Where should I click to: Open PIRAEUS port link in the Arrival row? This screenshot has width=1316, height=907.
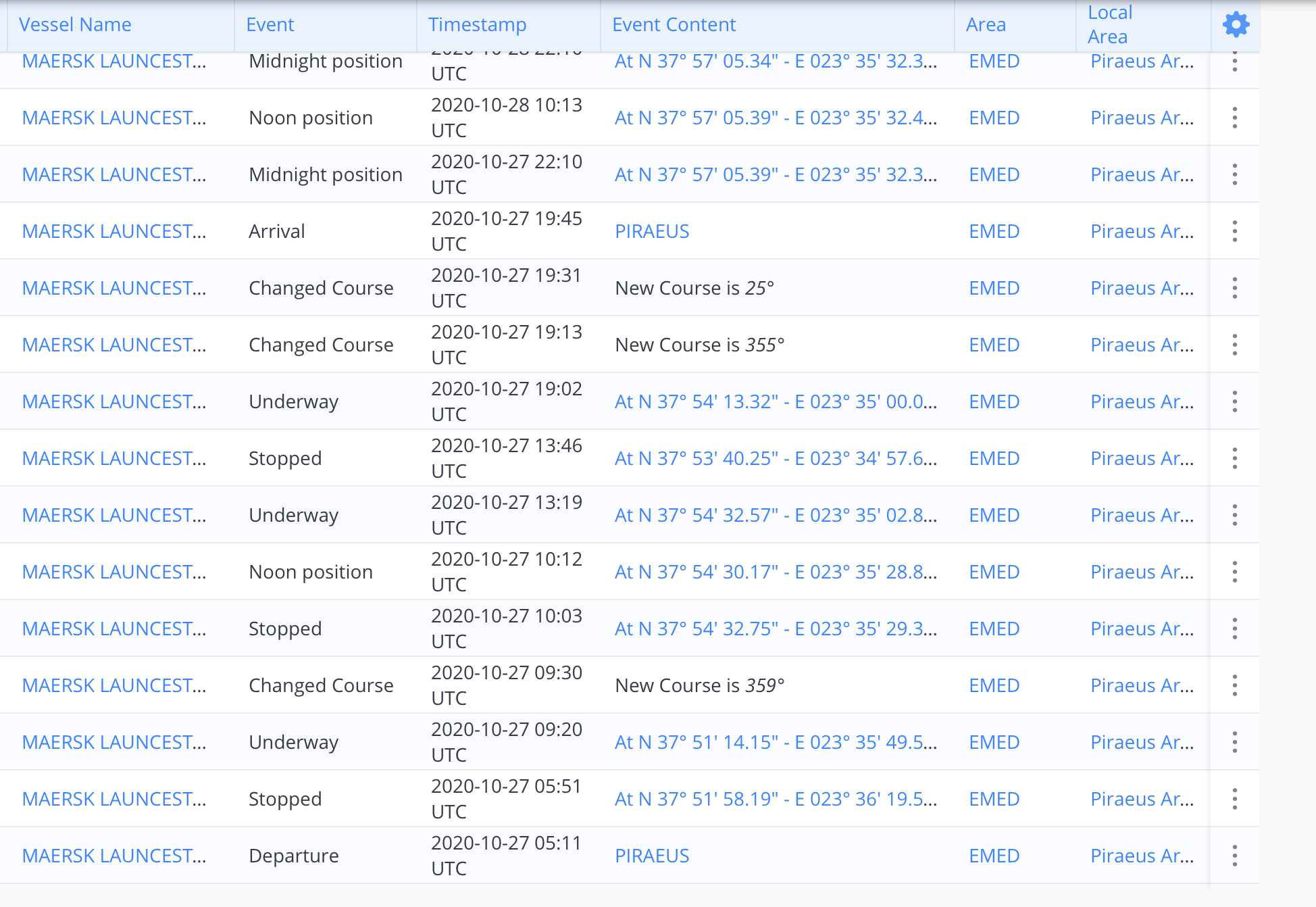pos(652,231)
